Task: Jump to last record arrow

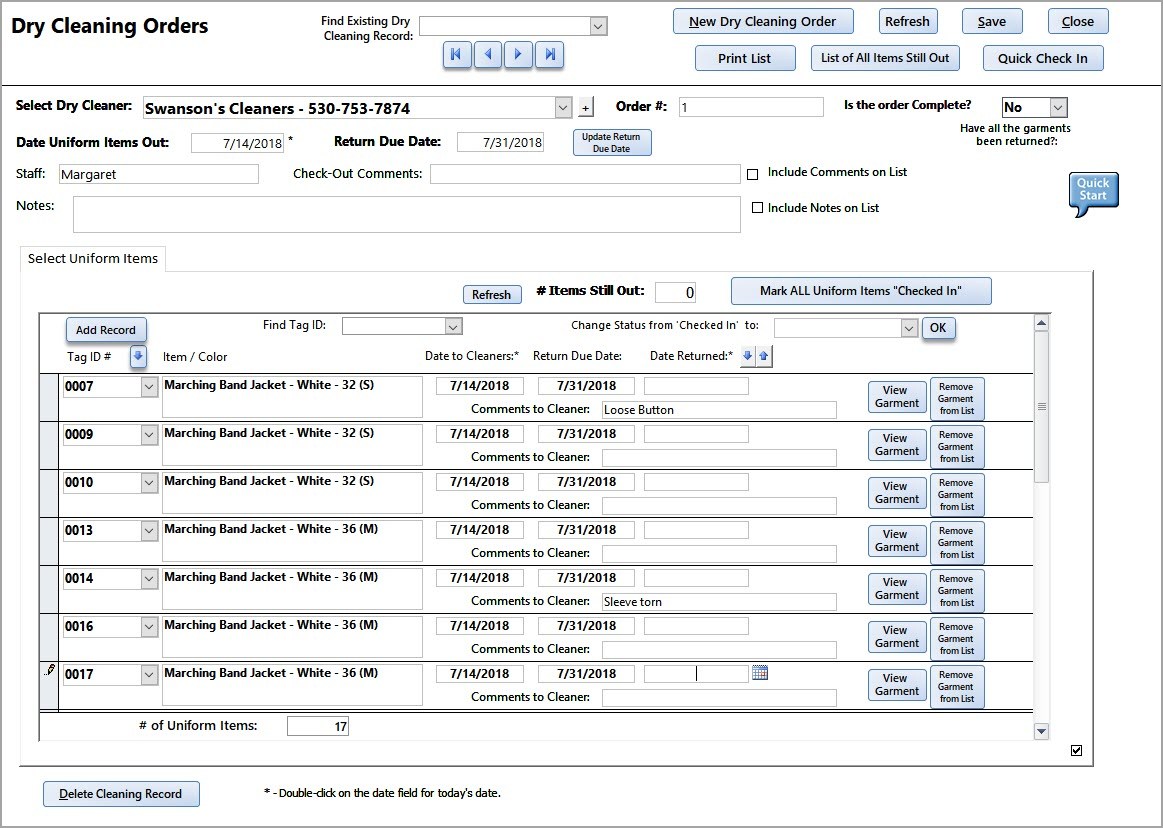Action: (x=549, y=55)
